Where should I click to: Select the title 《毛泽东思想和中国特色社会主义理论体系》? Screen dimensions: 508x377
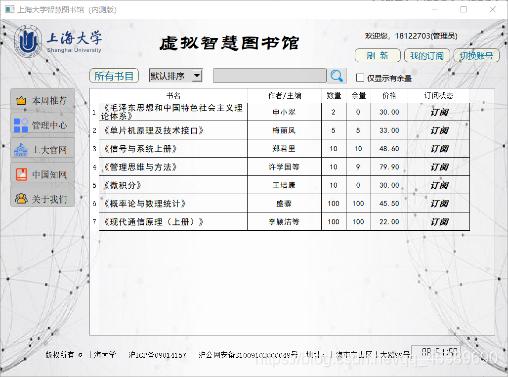[172, 112]
